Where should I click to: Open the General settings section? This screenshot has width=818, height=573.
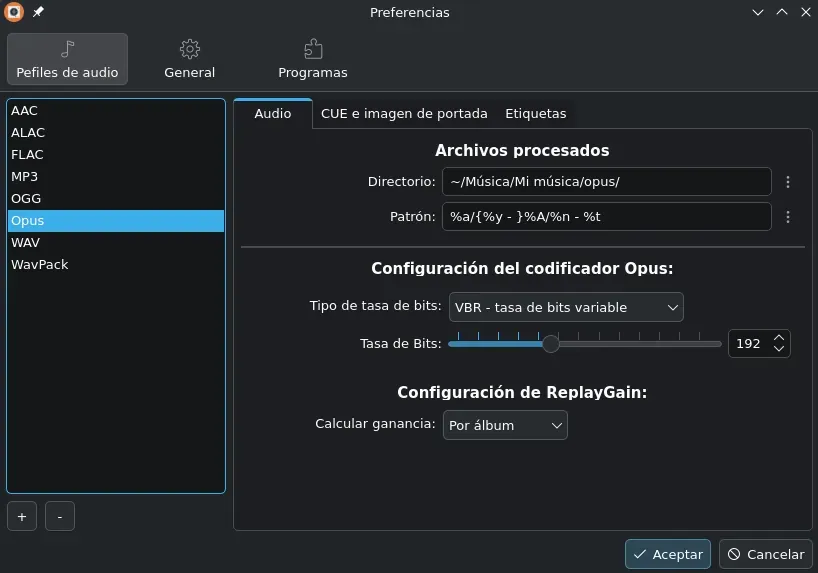click(x=189, y=59)
